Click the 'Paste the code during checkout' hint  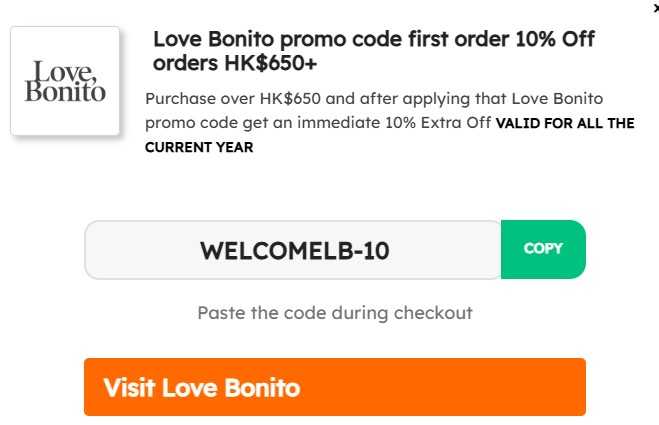[x=334, y=312]
